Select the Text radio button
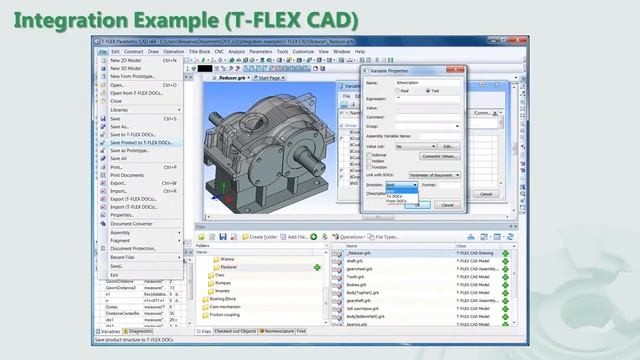This screenshot has height=360, width=640. pos(428,91)
